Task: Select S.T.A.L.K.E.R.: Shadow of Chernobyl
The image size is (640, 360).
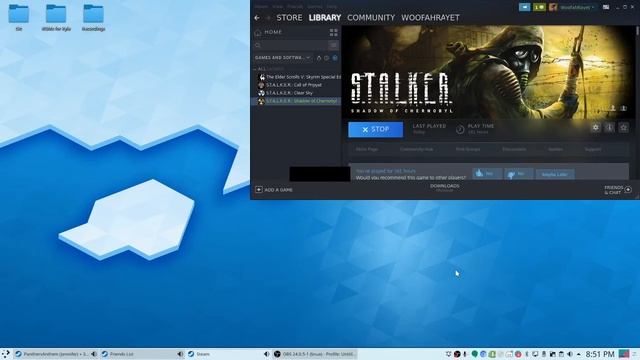Action: click(296, 101)
